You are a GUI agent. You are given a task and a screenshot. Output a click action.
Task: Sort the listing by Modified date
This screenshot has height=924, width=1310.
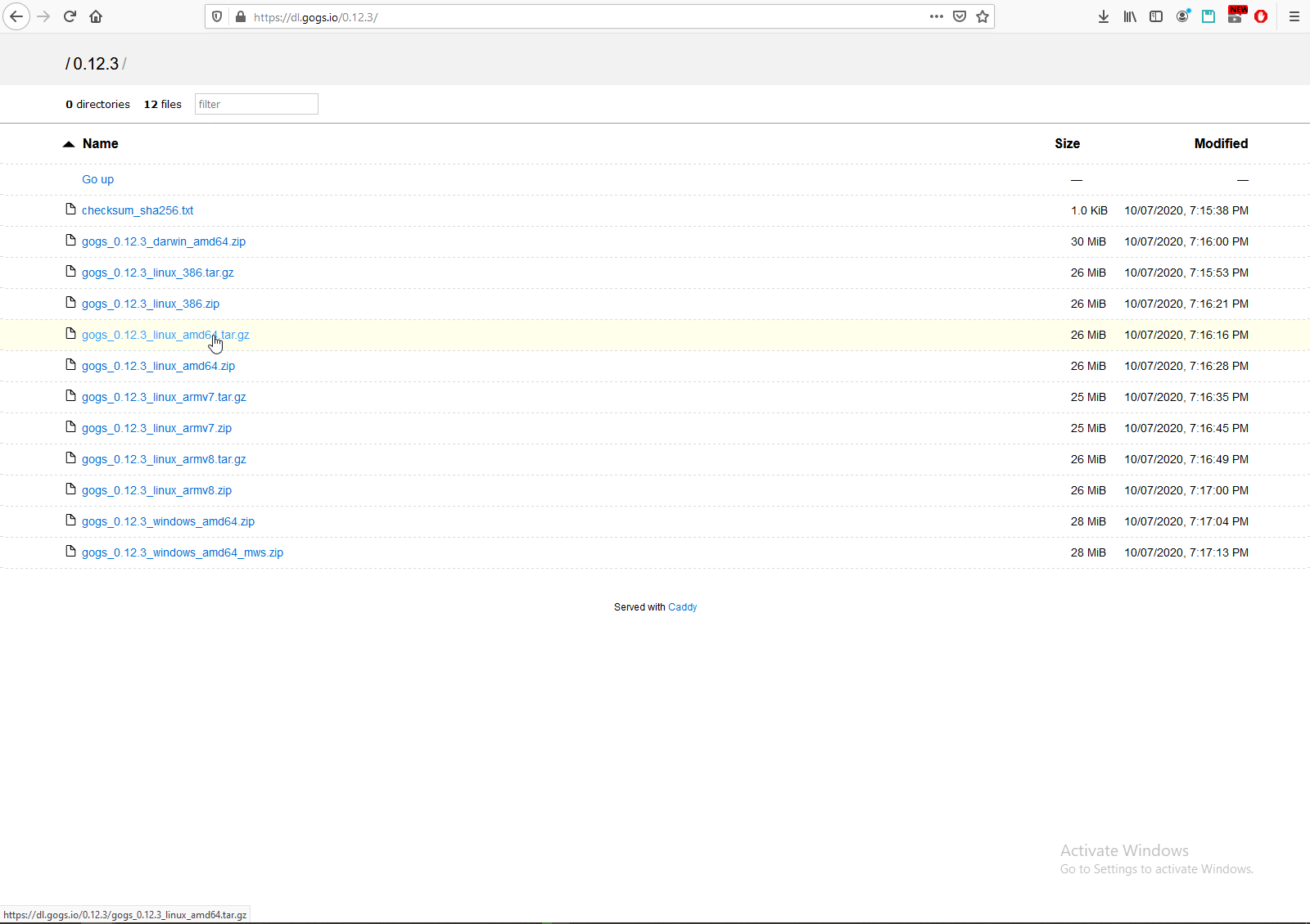point(1221,144)
